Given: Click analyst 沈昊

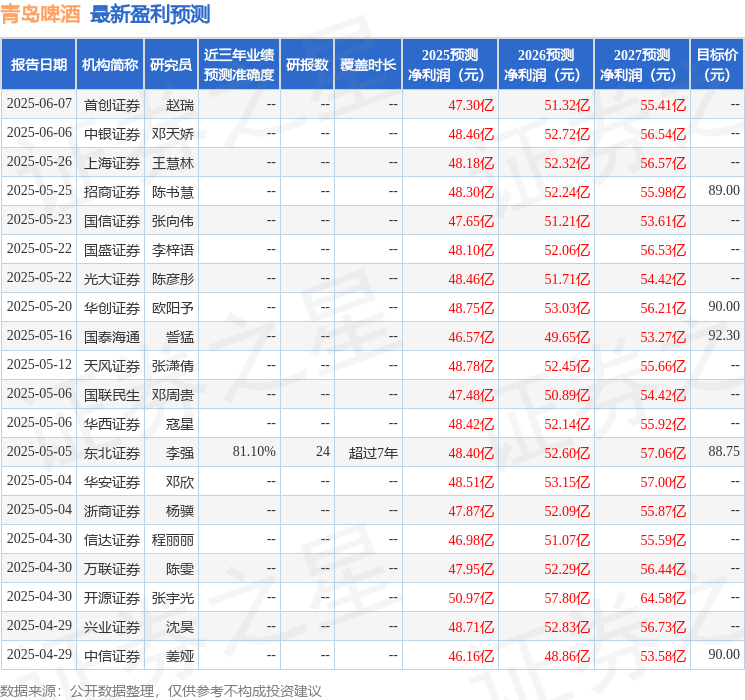Looking at the screenshot, I should (x=180, y=626).
